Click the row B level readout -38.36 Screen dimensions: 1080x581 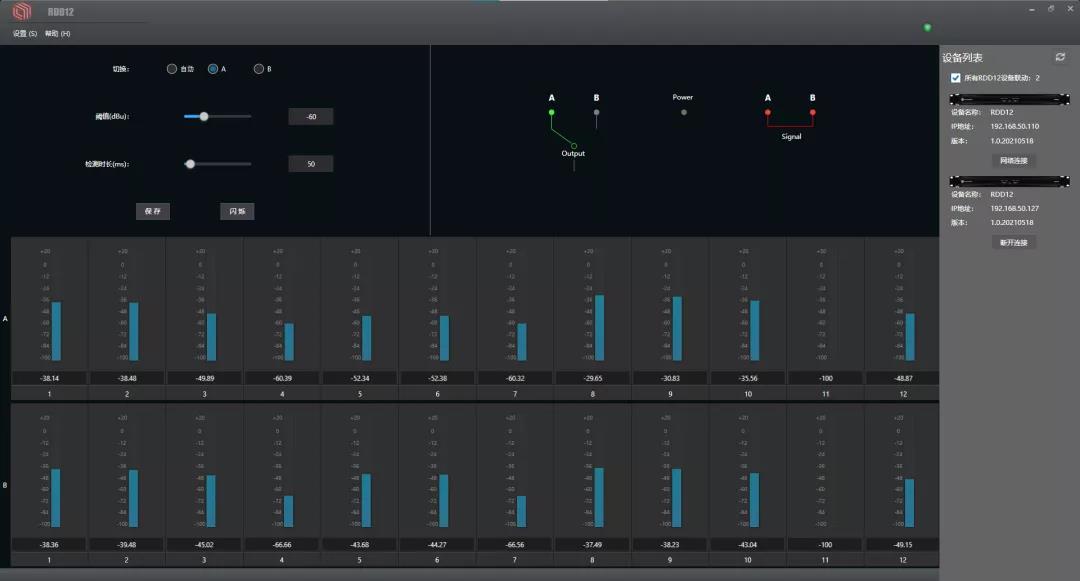(x=49, y=545)
